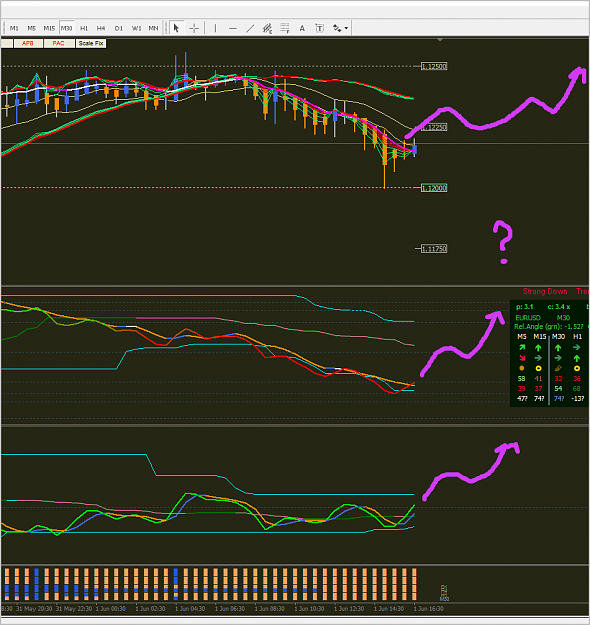Click the PAC chart button
This screenshot has width=590, height=625.
pos(58,43)
